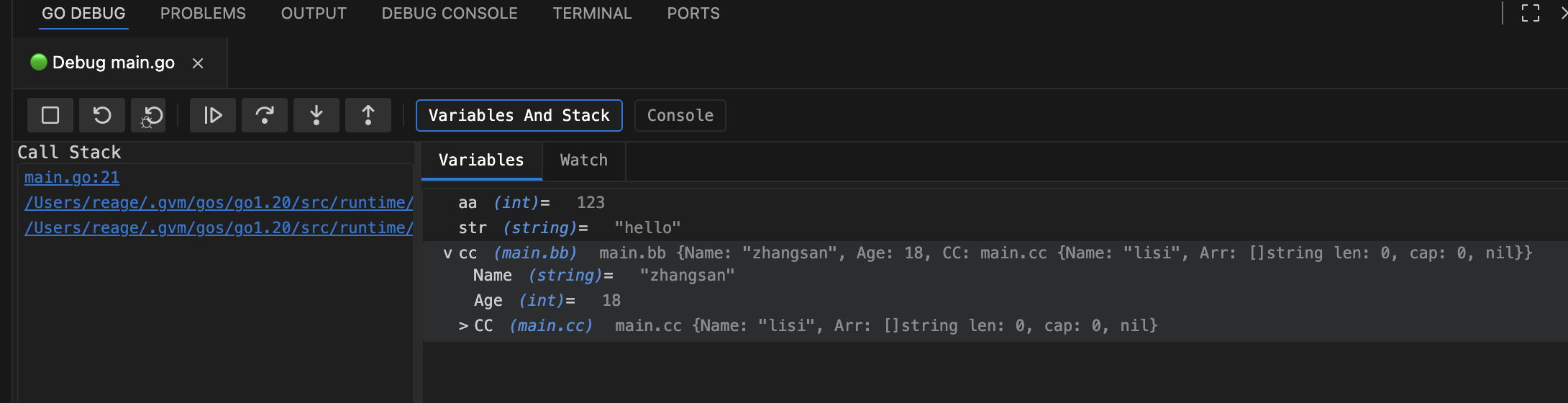Open the DEBUG CONSOLE panel tab
Screen dimensions: 1568x403
450,14
